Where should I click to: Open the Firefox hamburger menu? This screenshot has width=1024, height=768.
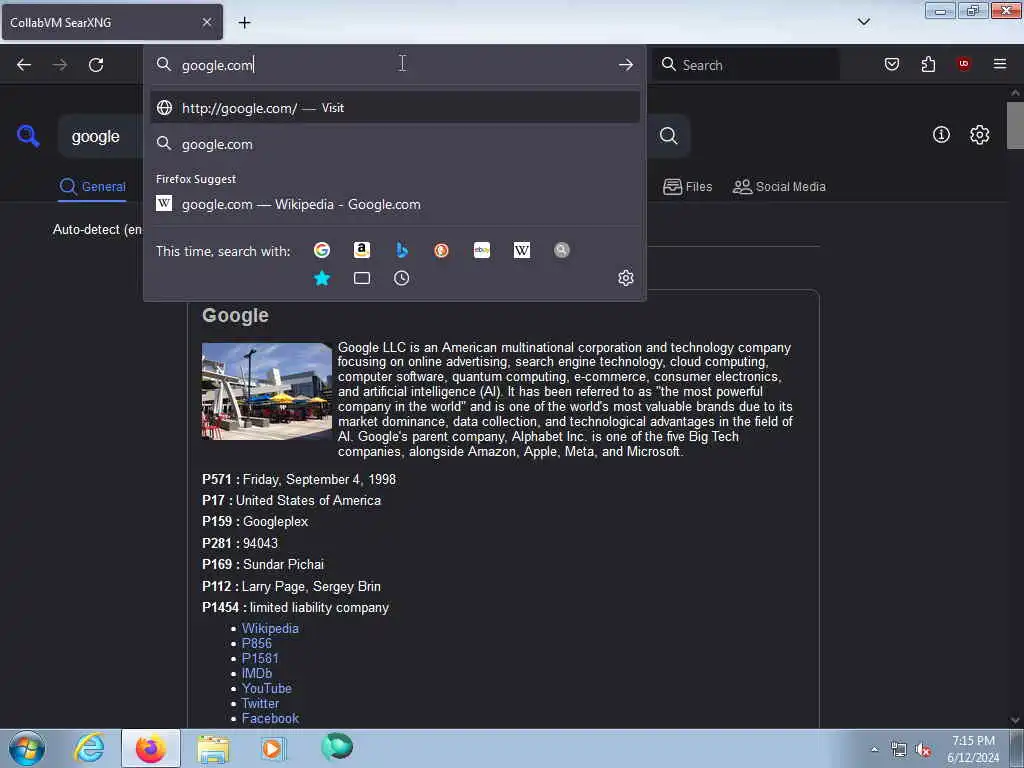[1000, 64]
